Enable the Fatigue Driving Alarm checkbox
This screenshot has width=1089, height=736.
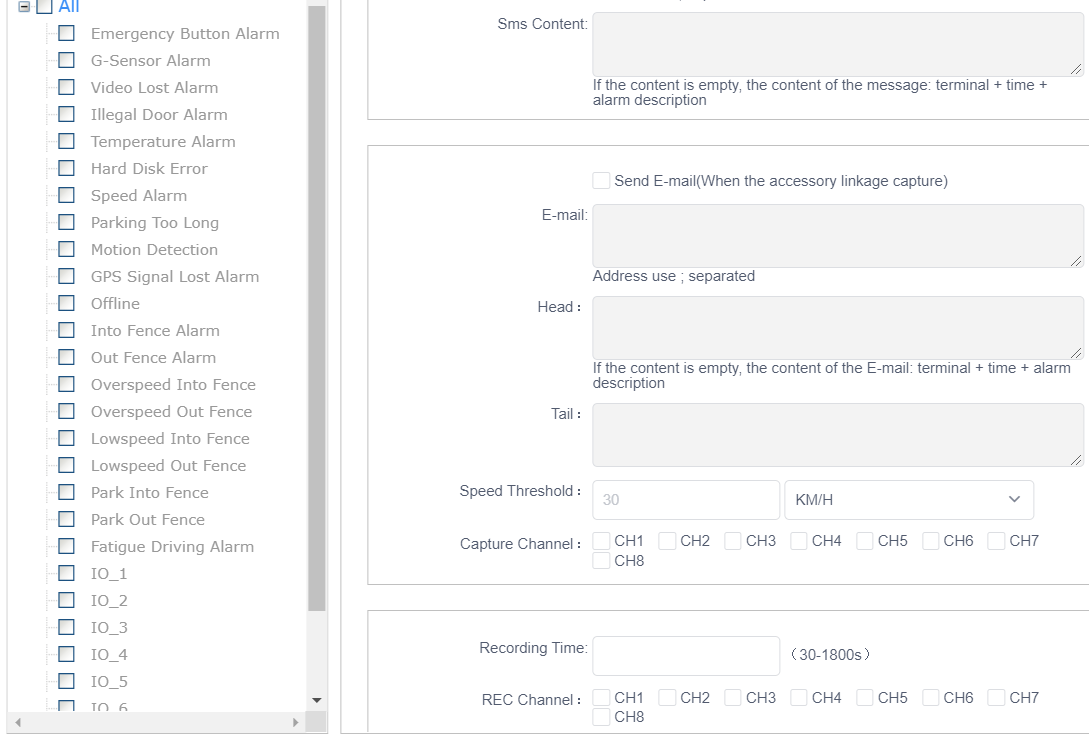tap(67, 546)
